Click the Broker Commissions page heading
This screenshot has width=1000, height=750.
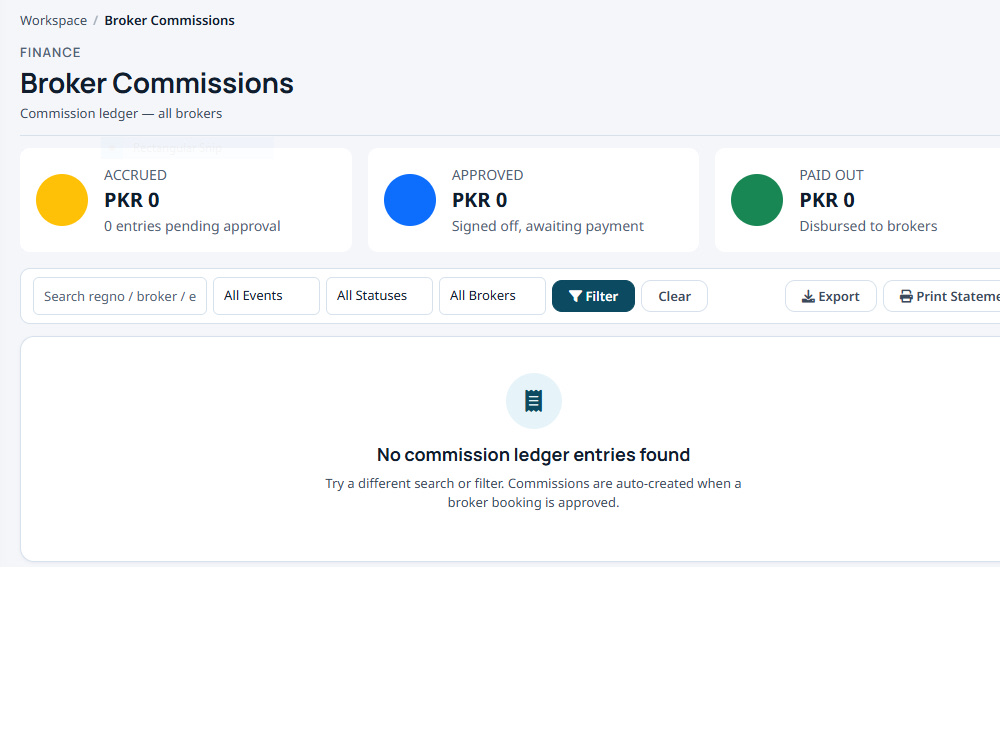pos(157,84)
